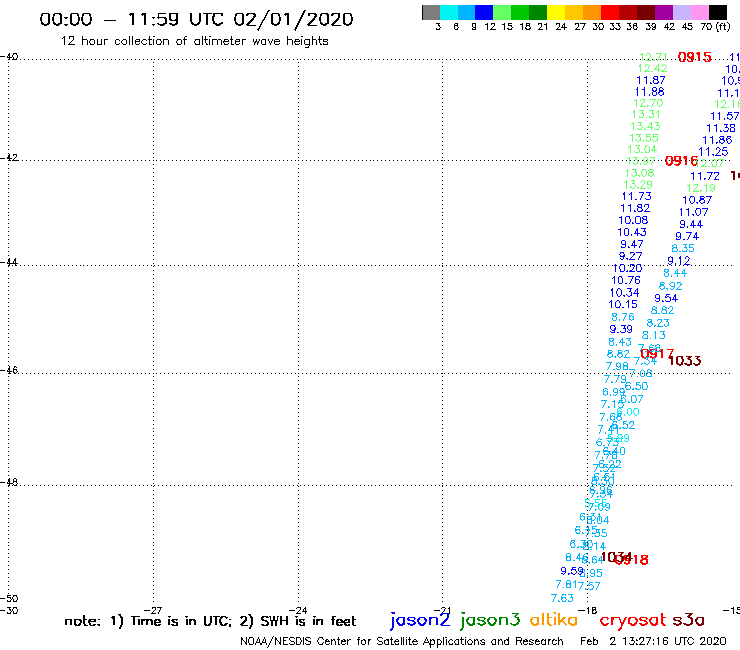
Task: Click the wave height value 9.59
Action: click(572, 571)
